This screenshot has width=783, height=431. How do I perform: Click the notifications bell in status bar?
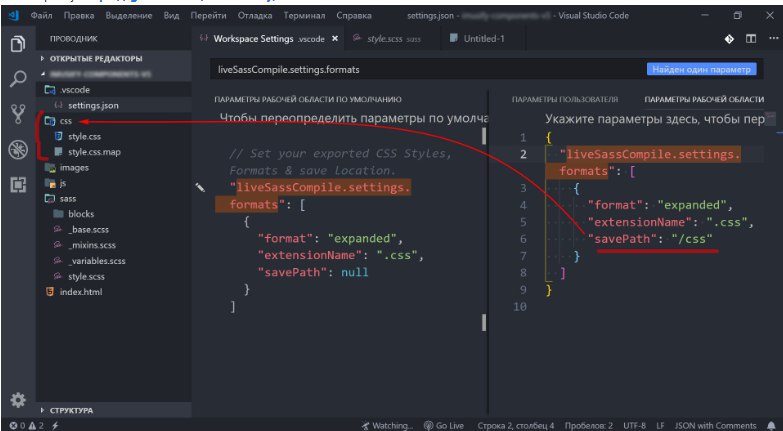coord(771,426)
